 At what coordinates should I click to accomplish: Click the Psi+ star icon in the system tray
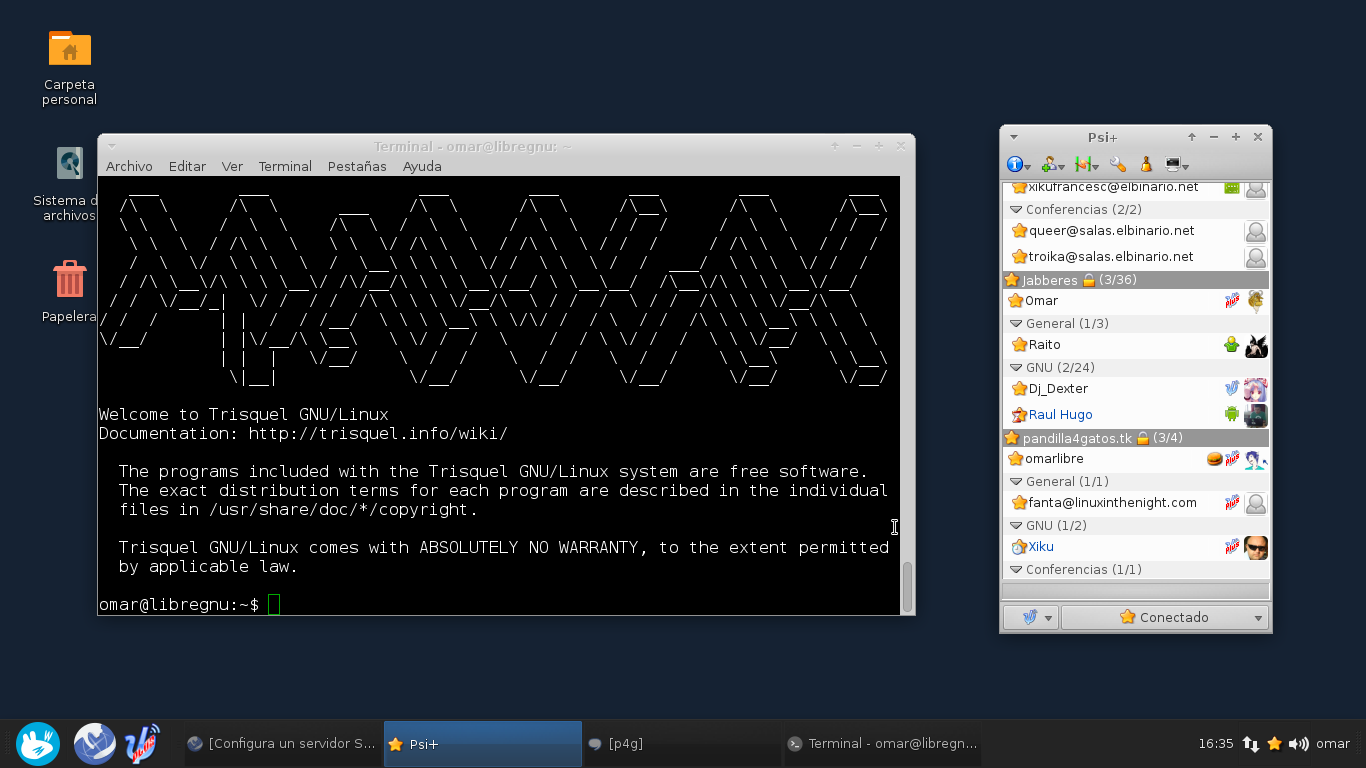1275,744
